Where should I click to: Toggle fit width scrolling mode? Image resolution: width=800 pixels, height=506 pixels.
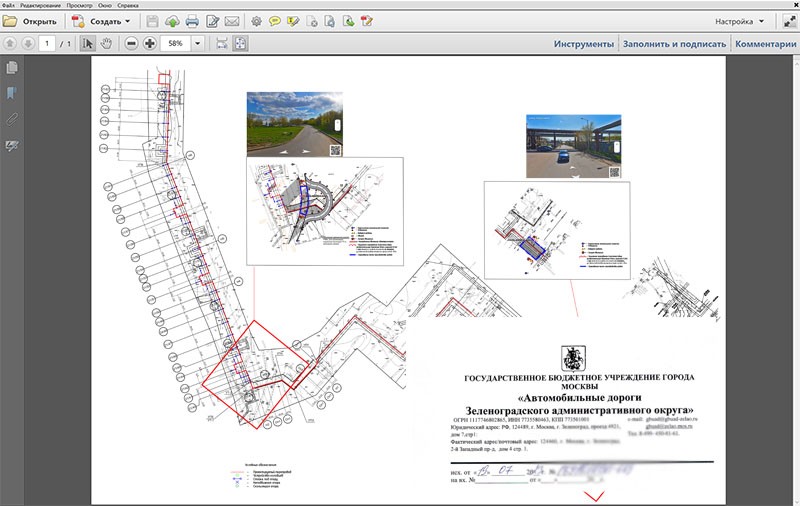pyautogui.click(x=222, y=44)
